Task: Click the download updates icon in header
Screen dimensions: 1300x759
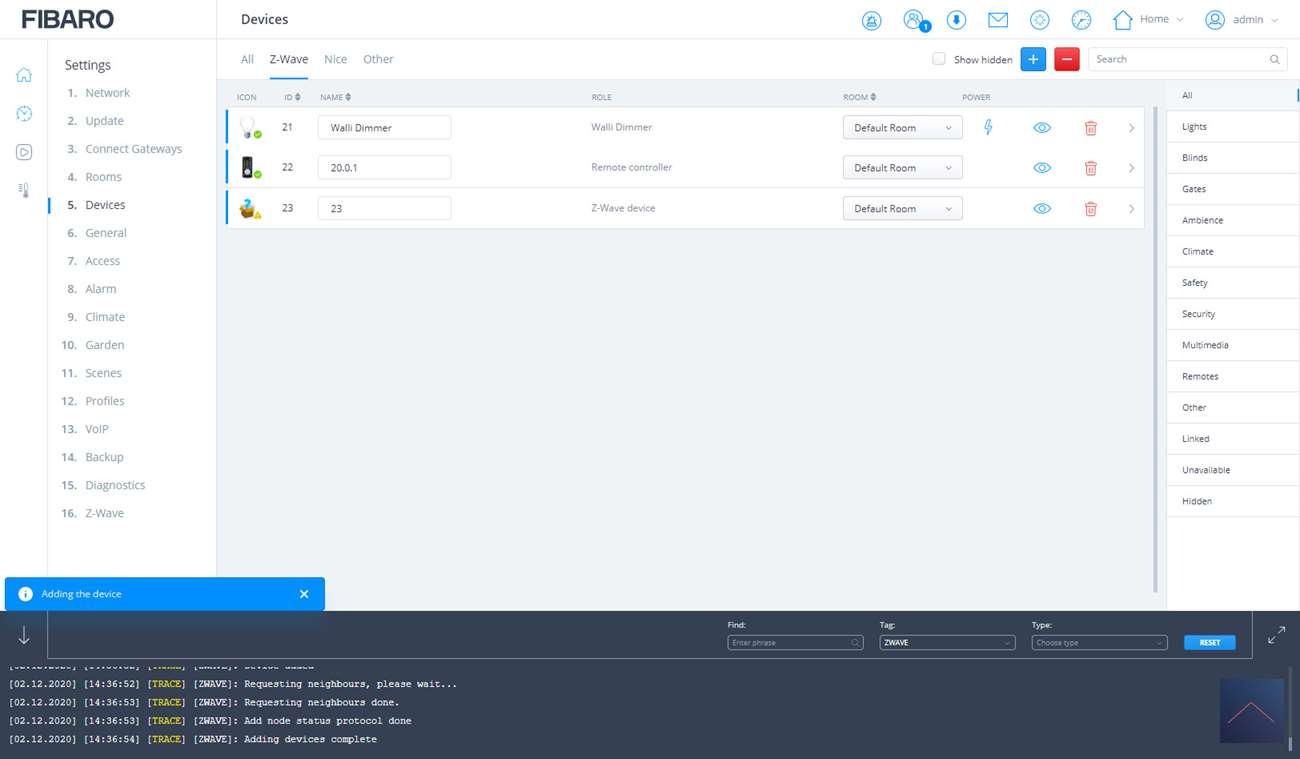Action: point(956,20)
